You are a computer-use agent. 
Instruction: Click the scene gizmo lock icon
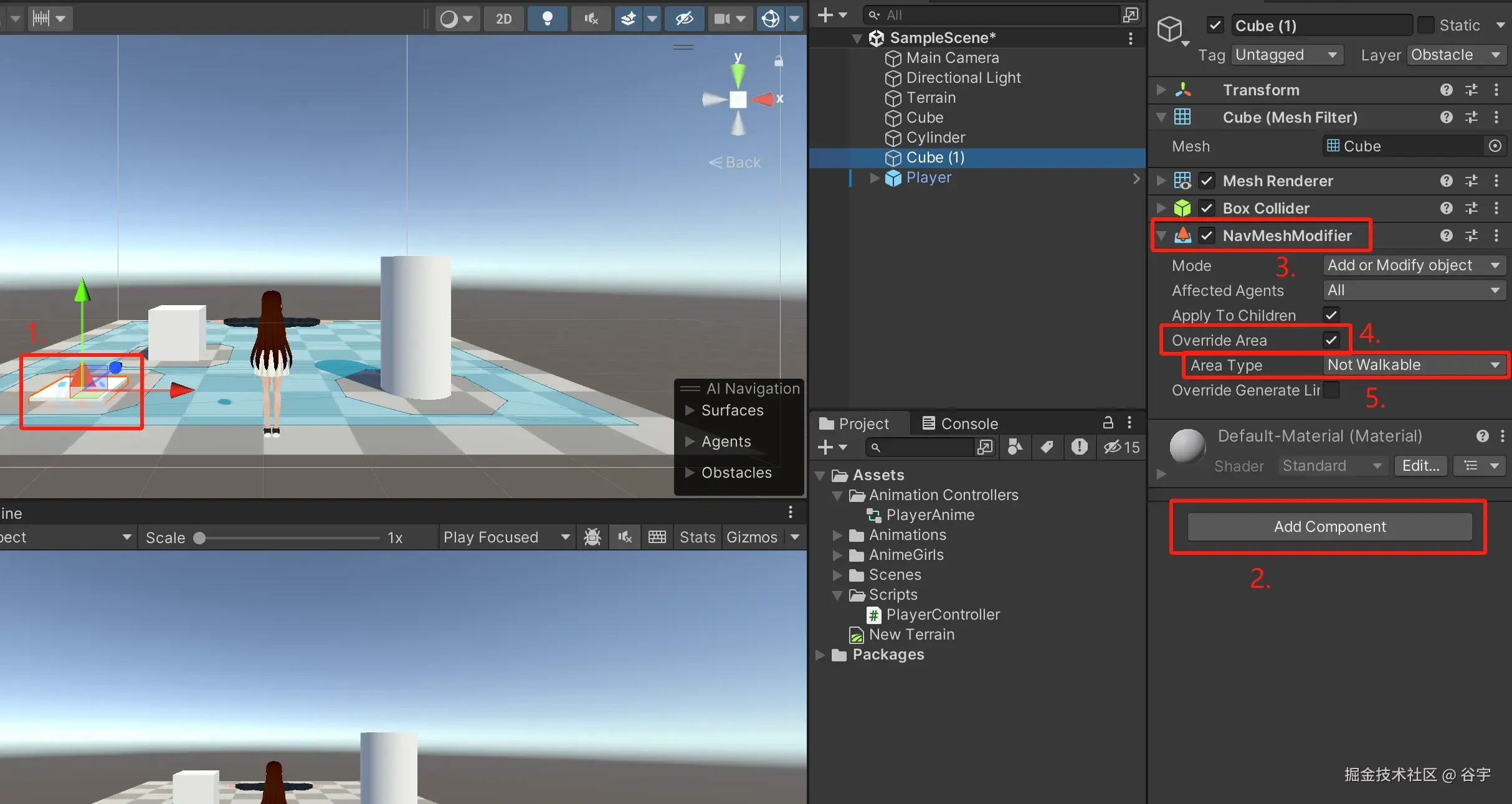(779, 61)
